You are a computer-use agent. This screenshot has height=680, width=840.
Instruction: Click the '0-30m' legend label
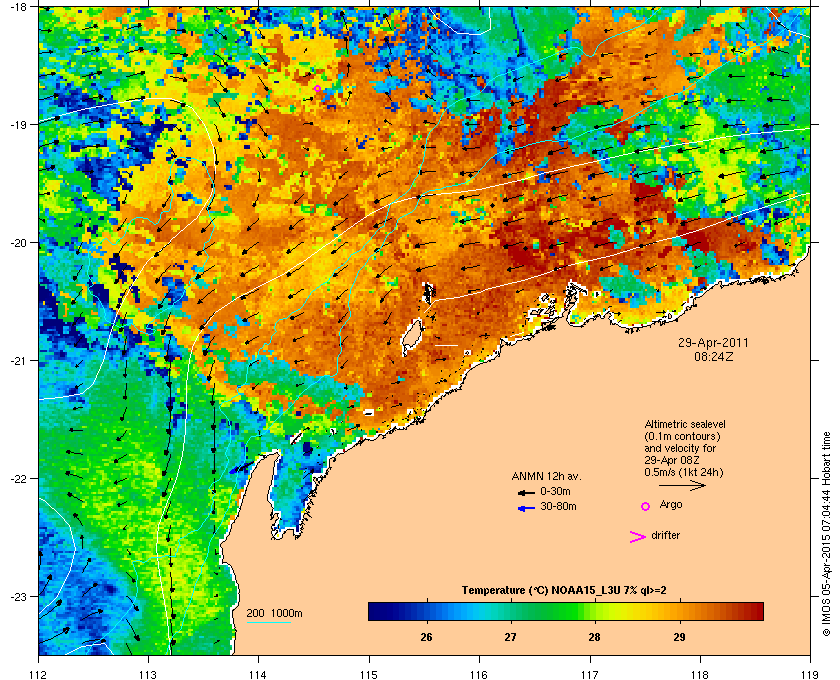pyautogui.click(x=555, y=491)
